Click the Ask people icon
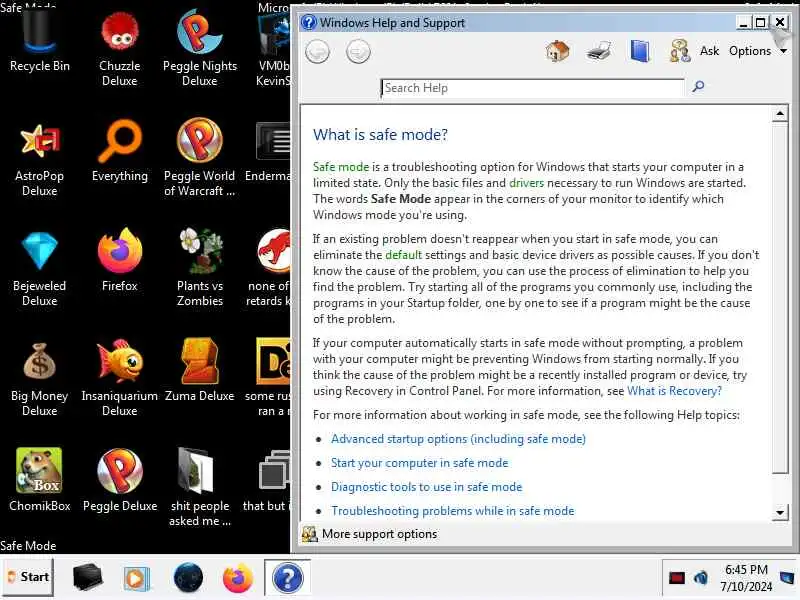 coord(680,51)
